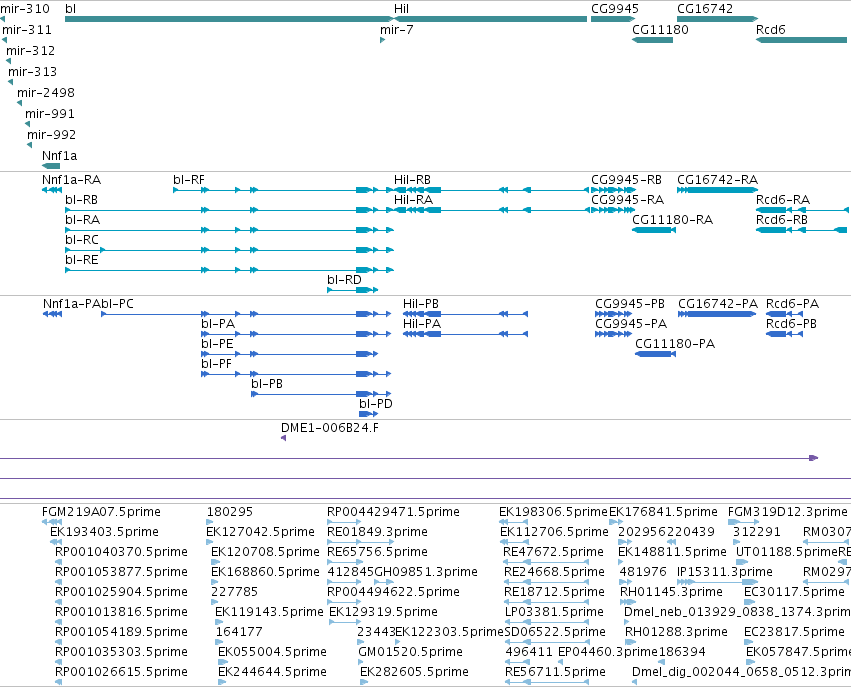Click the CG16742-RA transcript label
851x687 pixels.
717,180
